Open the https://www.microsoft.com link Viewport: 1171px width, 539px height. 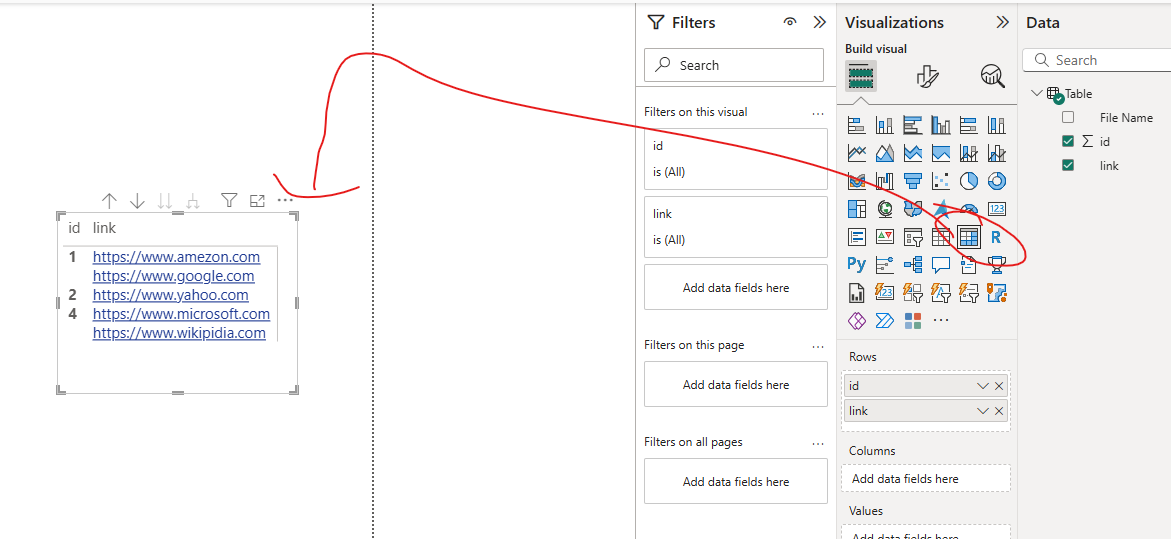pos(181,314)
